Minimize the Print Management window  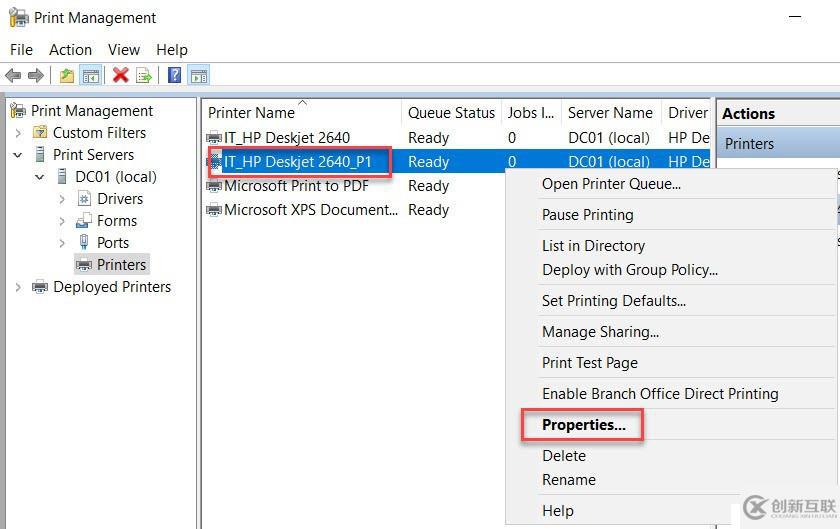tap(795, 17)
